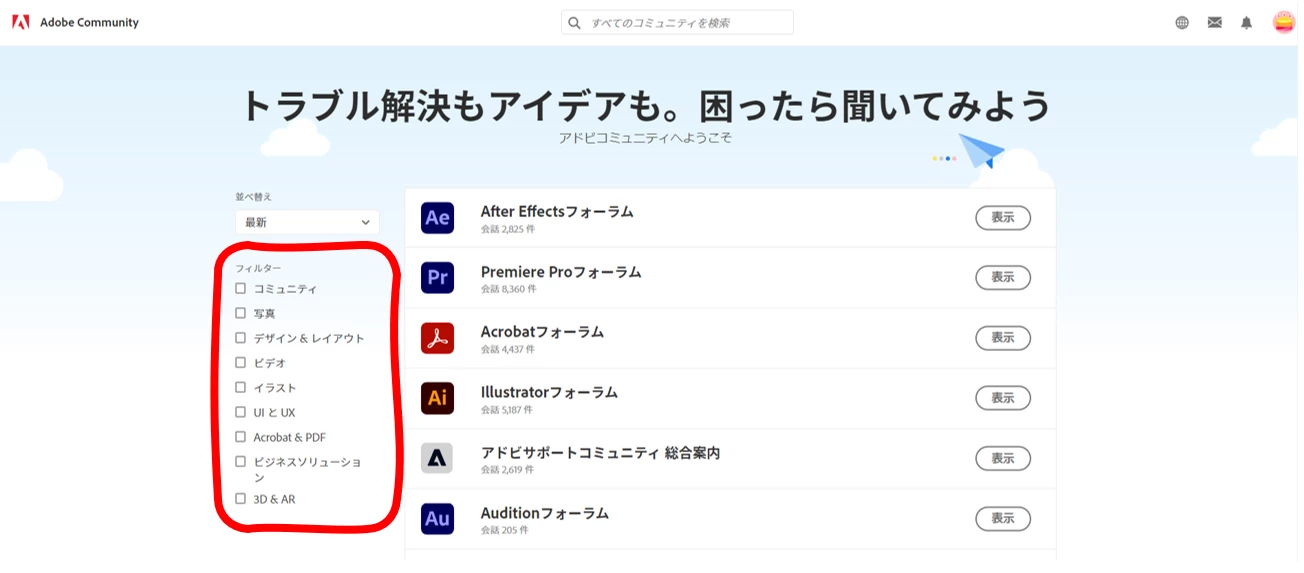
Task: Click the Adobe logo icon
Action: (x=20, y=22)
